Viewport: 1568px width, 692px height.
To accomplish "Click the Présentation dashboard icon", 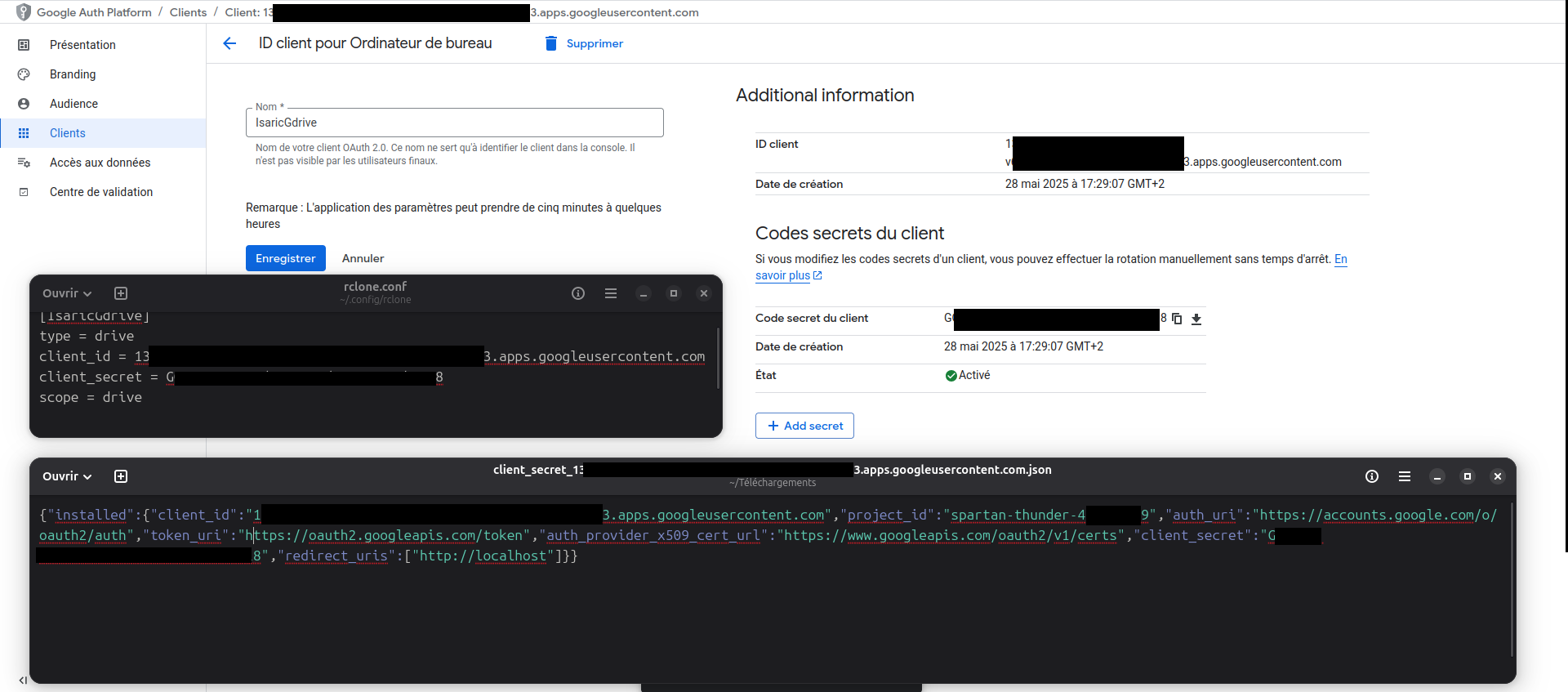I will coord(24,45).
